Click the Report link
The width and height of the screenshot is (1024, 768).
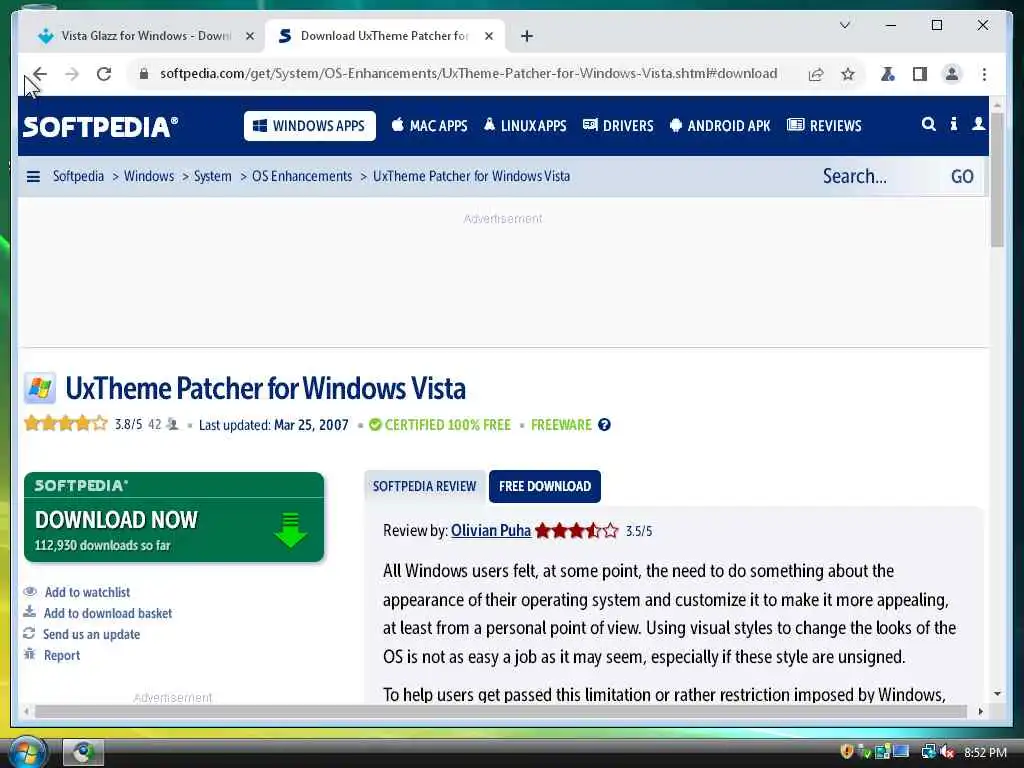click(x=61, y=655)
